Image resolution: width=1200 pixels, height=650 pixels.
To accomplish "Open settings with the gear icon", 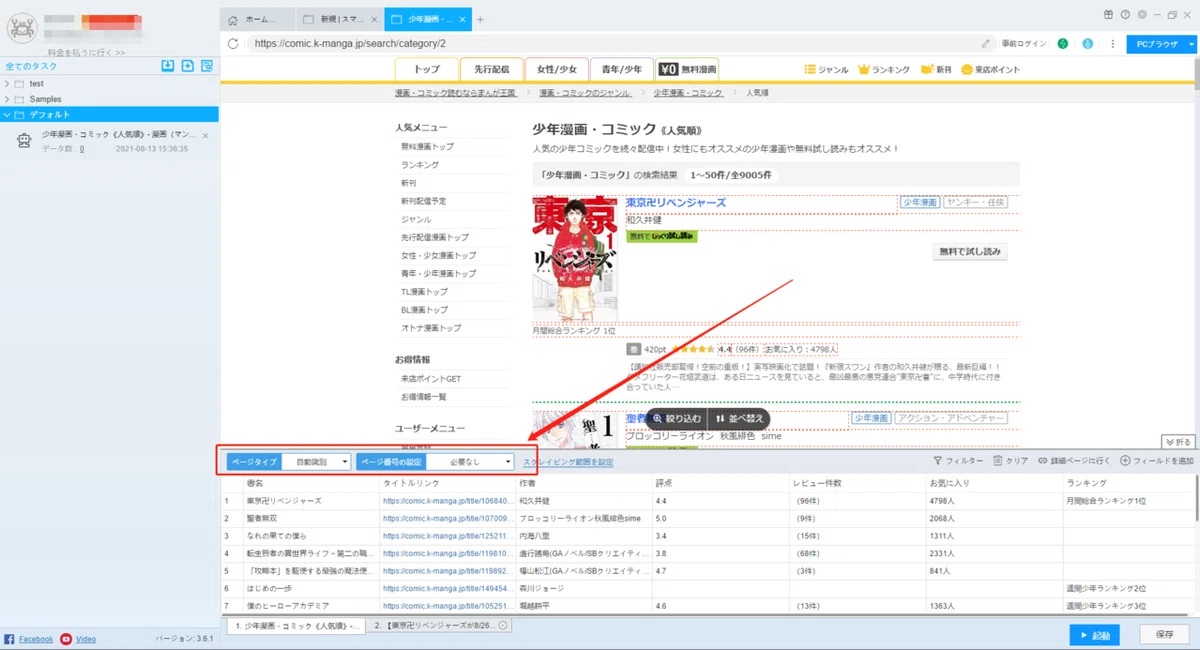I will tap(1141, 14).
